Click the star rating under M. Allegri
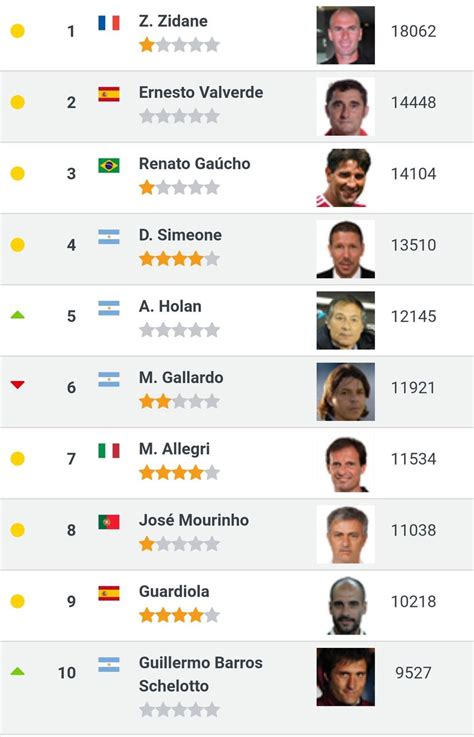The height and width of the screenshot is (737, 474). [x=179, y=472]
